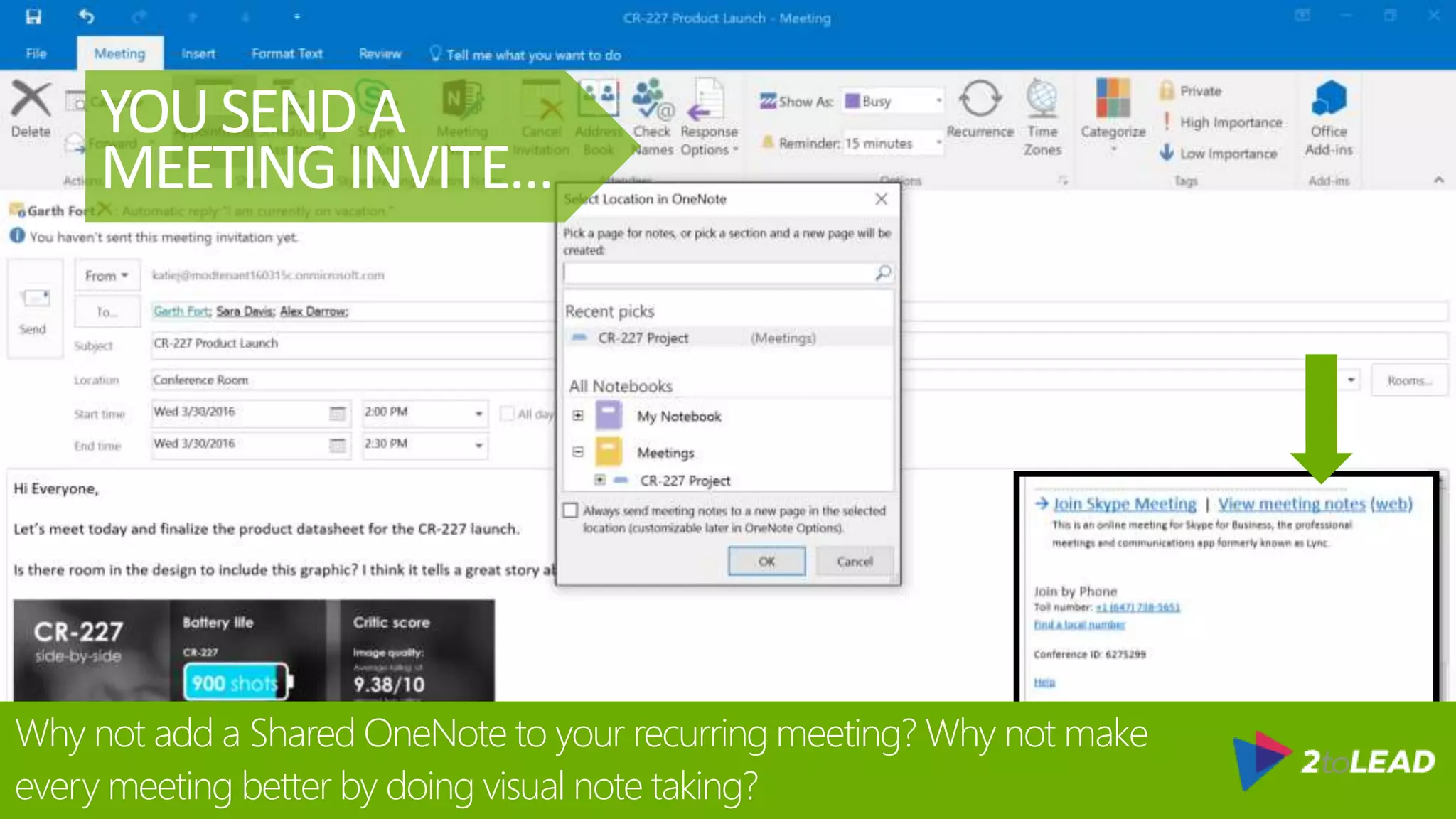This screenshot has width=1456, height=819.
Task: Switch to Review tab
Action: [x=380, y=54]
